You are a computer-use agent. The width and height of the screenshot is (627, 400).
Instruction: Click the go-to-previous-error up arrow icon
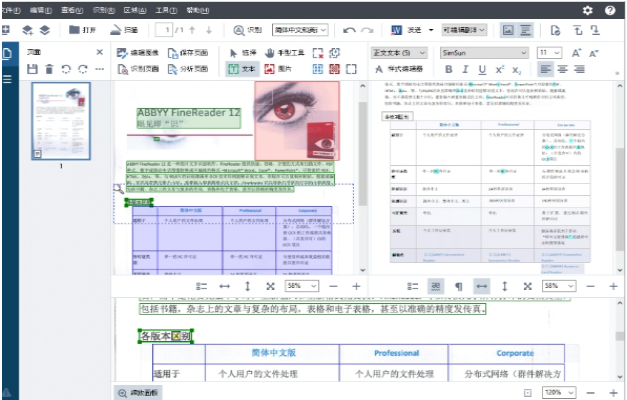tap(578, 30)
